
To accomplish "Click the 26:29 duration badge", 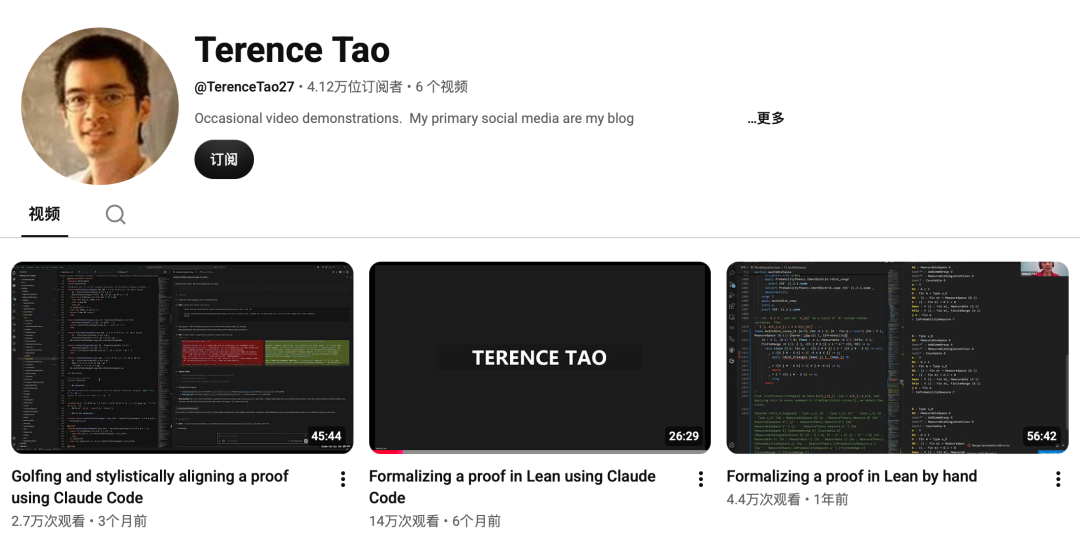I will 684,436.
